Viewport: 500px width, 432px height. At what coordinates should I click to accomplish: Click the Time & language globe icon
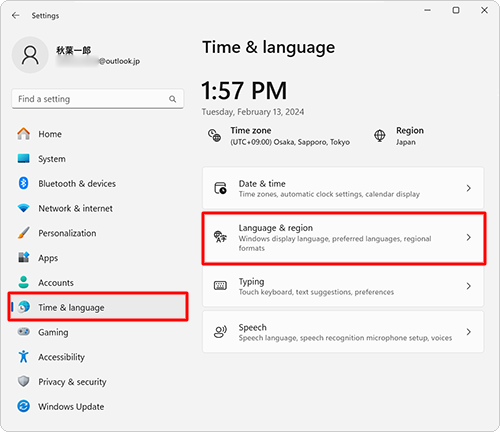(x=24, y=307)
